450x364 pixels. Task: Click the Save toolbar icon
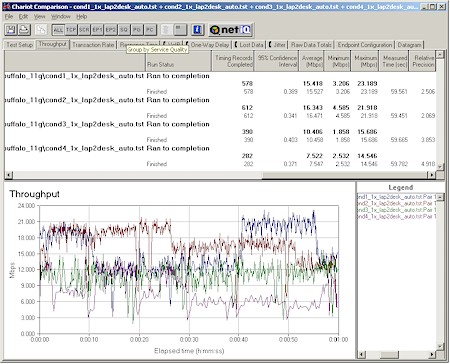pos(11,30)
